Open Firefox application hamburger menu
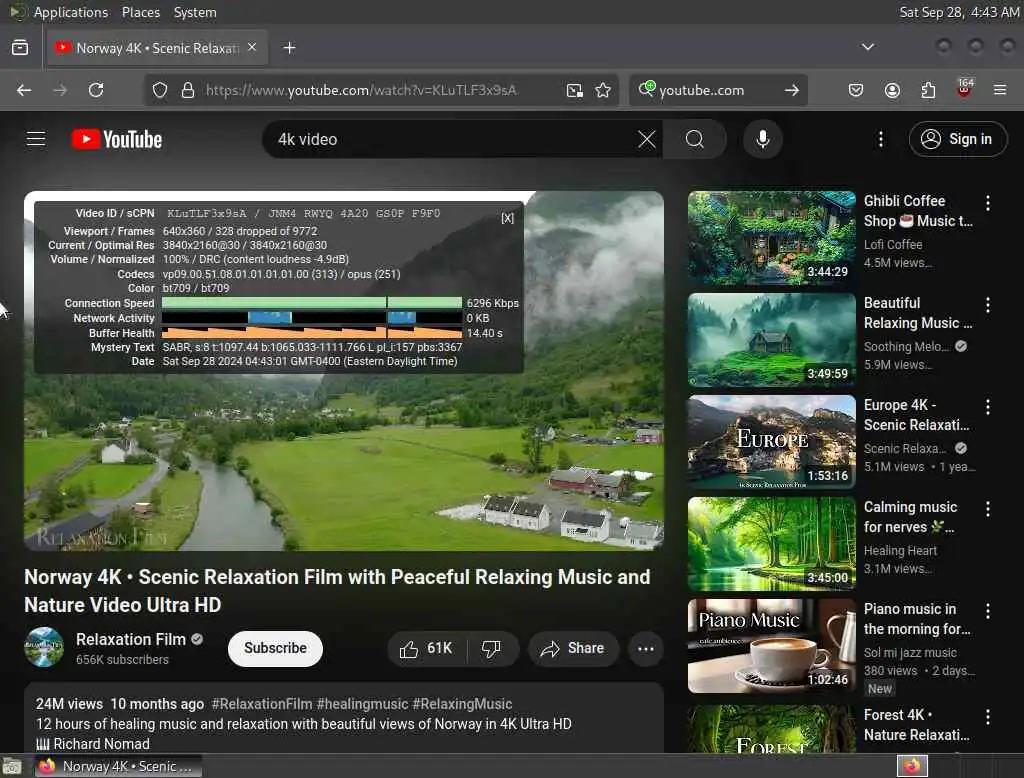Image resolution: width=1024 pixels, height=778 pixels. tap(1000, 90)
